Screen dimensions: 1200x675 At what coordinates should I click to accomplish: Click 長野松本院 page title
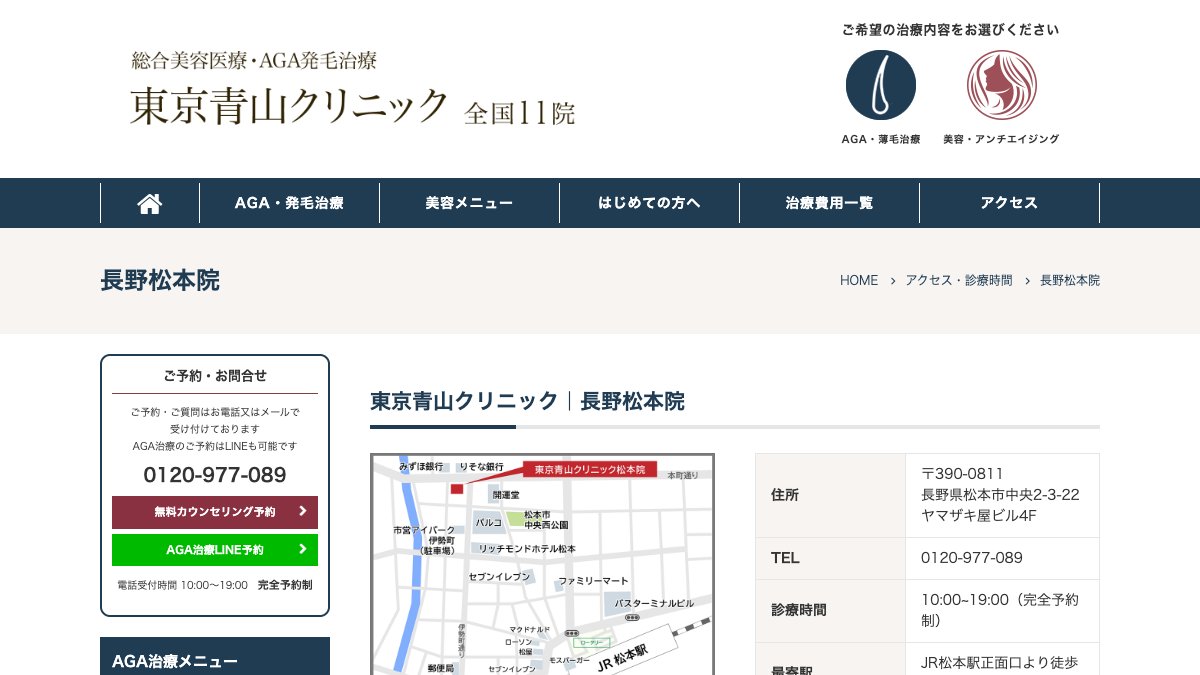pos(160,280)
